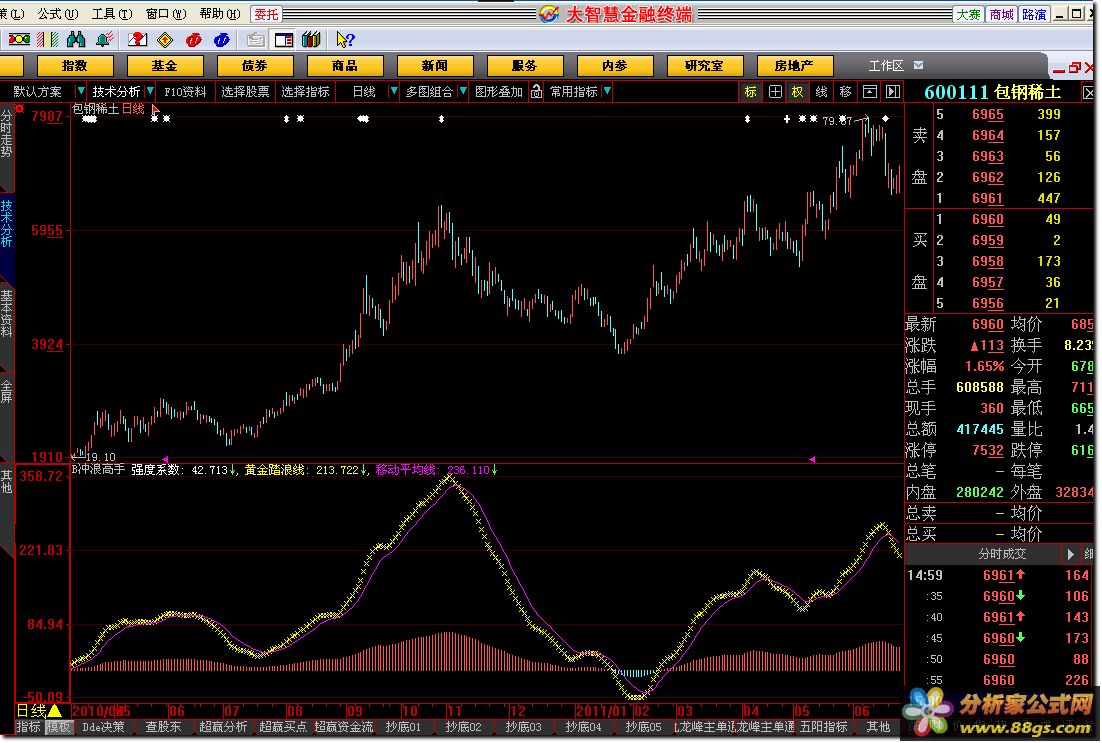The height and width of the screenshot is (743, 1102).
Task: Click the traffic-light signal toolbar icon
Action: tap(19, 39)
